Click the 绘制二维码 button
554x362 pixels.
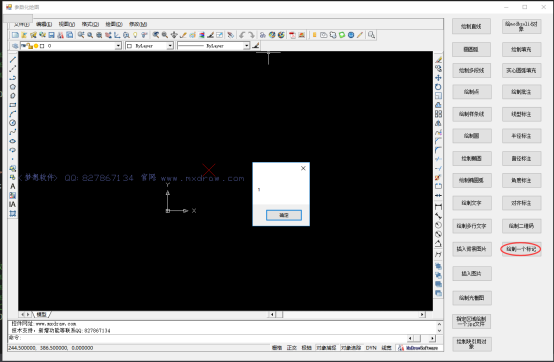click(x=521, y=226)
